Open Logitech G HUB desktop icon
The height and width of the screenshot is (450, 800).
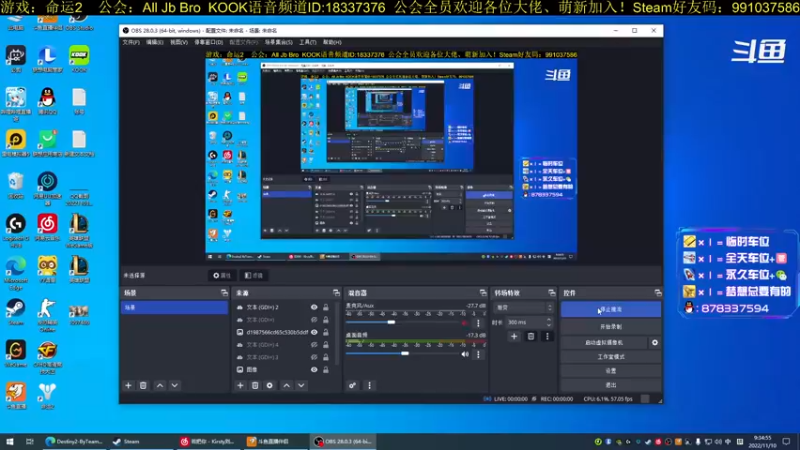[16, 231]
